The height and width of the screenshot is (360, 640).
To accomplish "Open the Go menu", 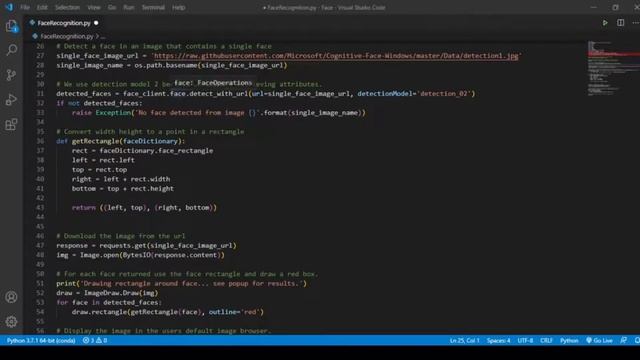I will point(112,7).
